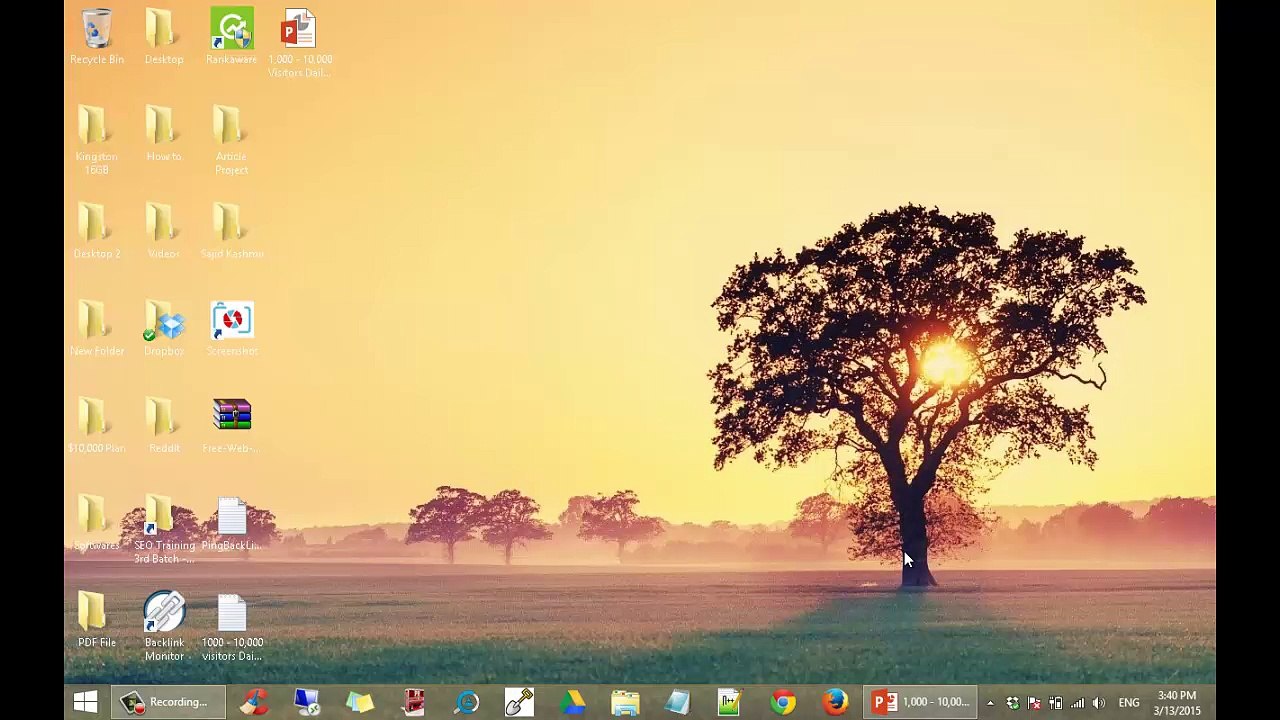Open the Windows Start button

(85, 702)
